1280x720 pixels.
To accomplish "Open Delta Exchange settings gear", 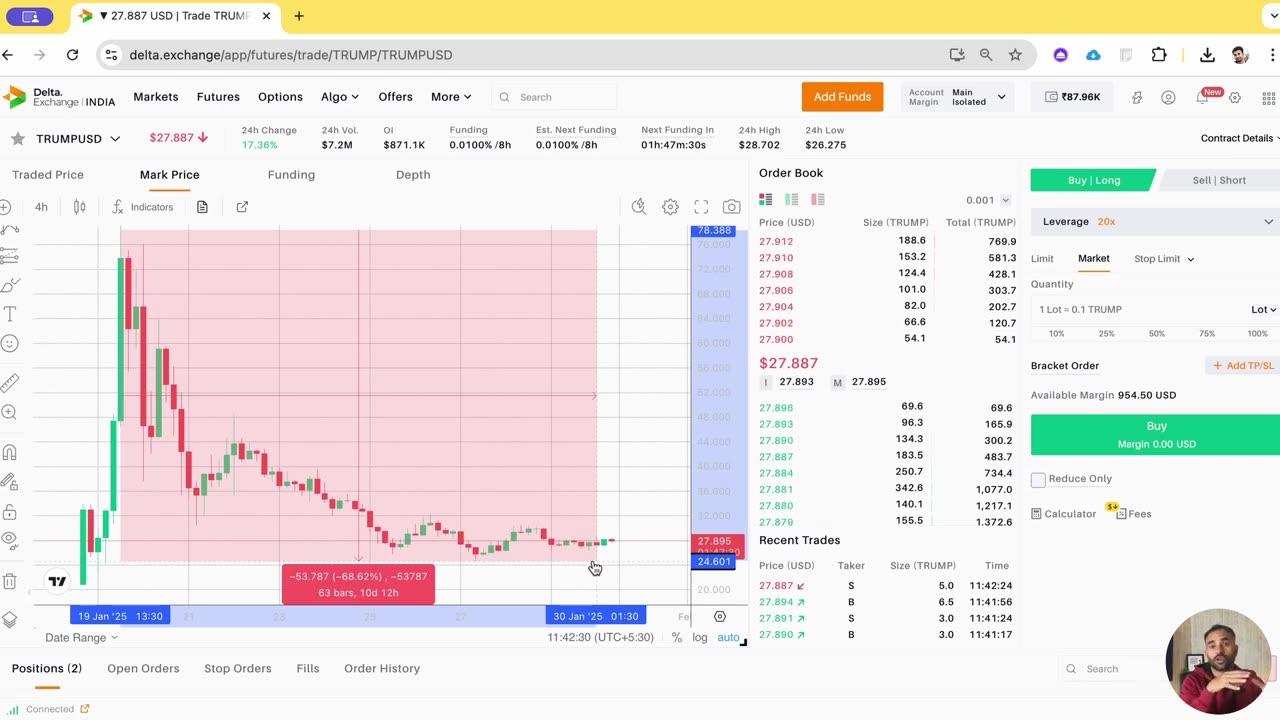I will tap(1235, 97).
